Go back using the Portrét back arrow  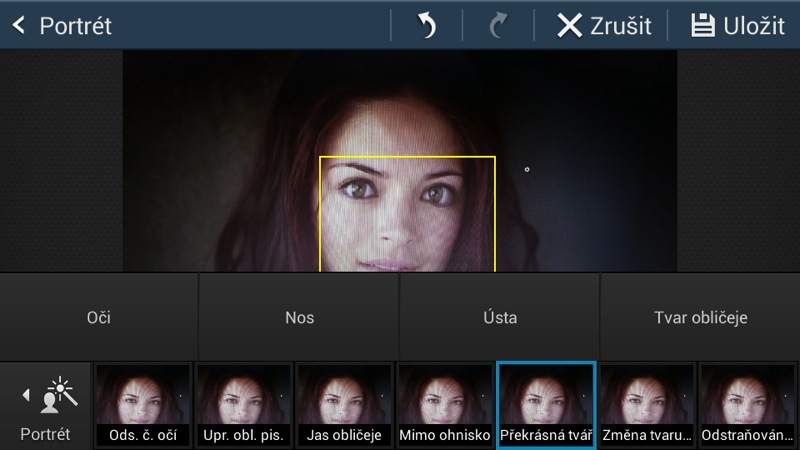click(x=19, y=26)
